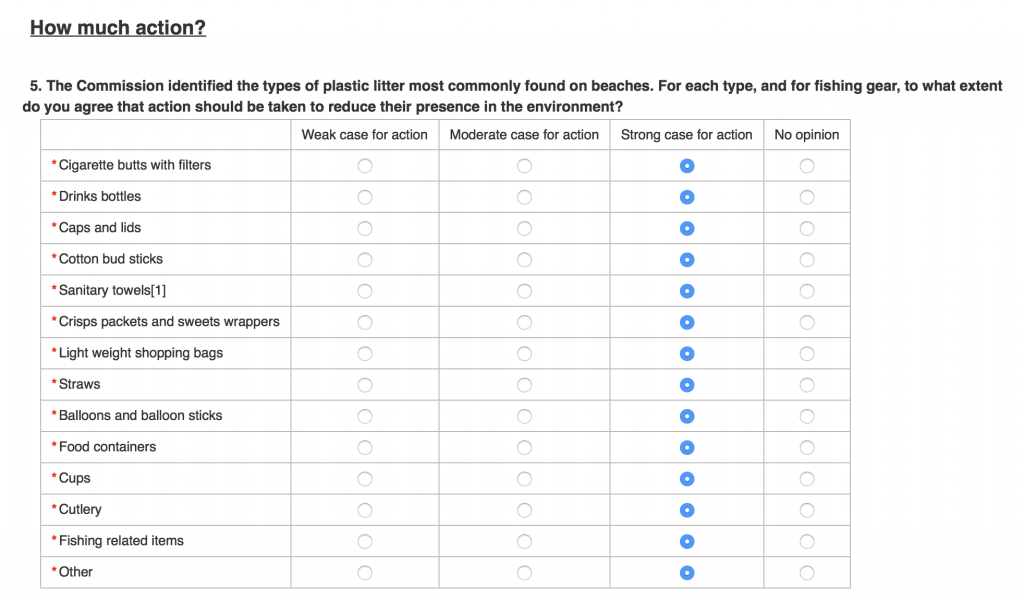This screenshot has width=1024, height=600.
Task: Choose Moderate case for Straws
Action: [524, 385]
